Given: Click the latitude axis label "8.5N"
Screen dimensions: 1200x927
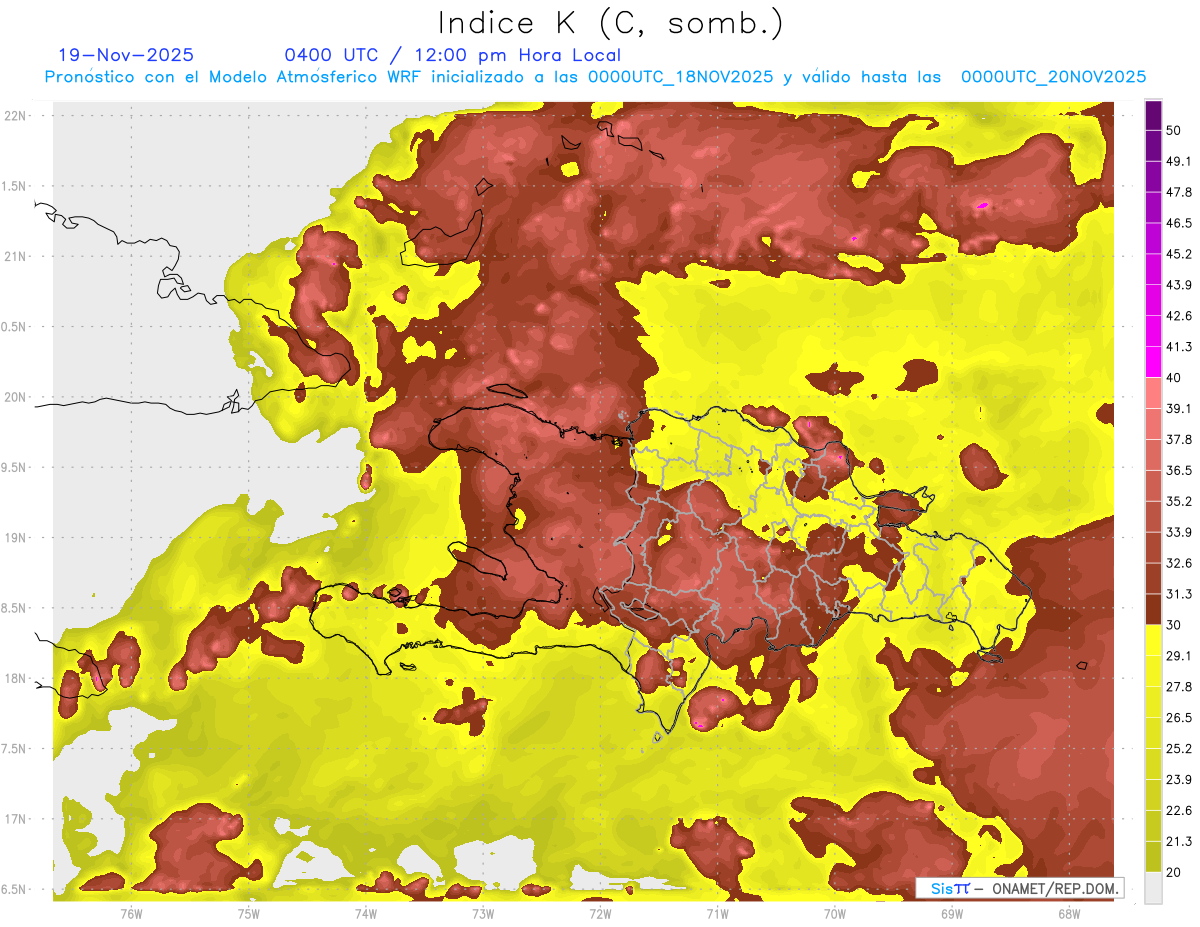Looking at the screenshot, I should 15,608.
